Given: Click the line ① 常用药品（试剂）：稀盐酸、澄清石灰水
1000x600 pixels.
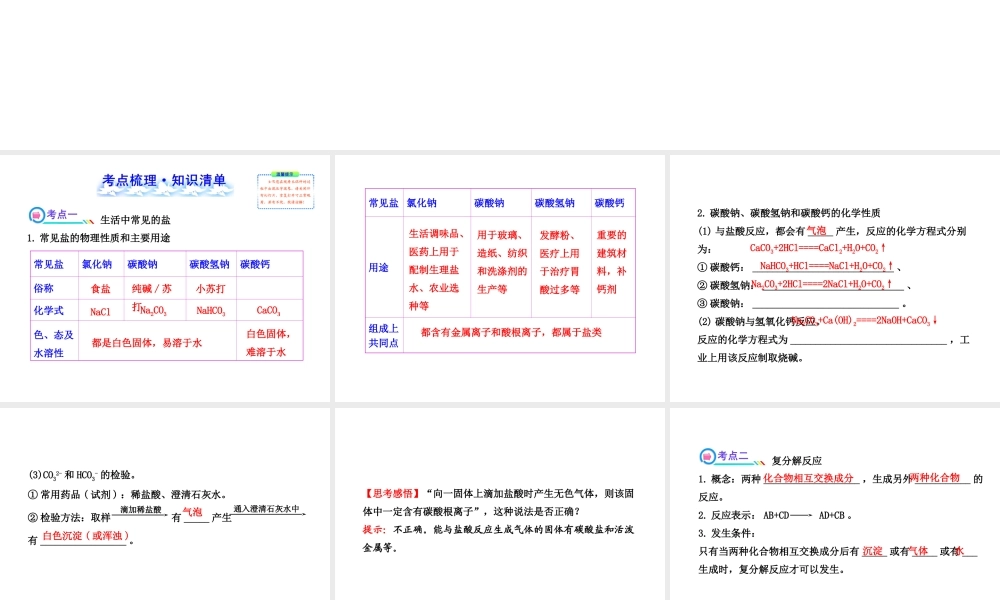Looking at the screenshot, I should coord(127,495).
